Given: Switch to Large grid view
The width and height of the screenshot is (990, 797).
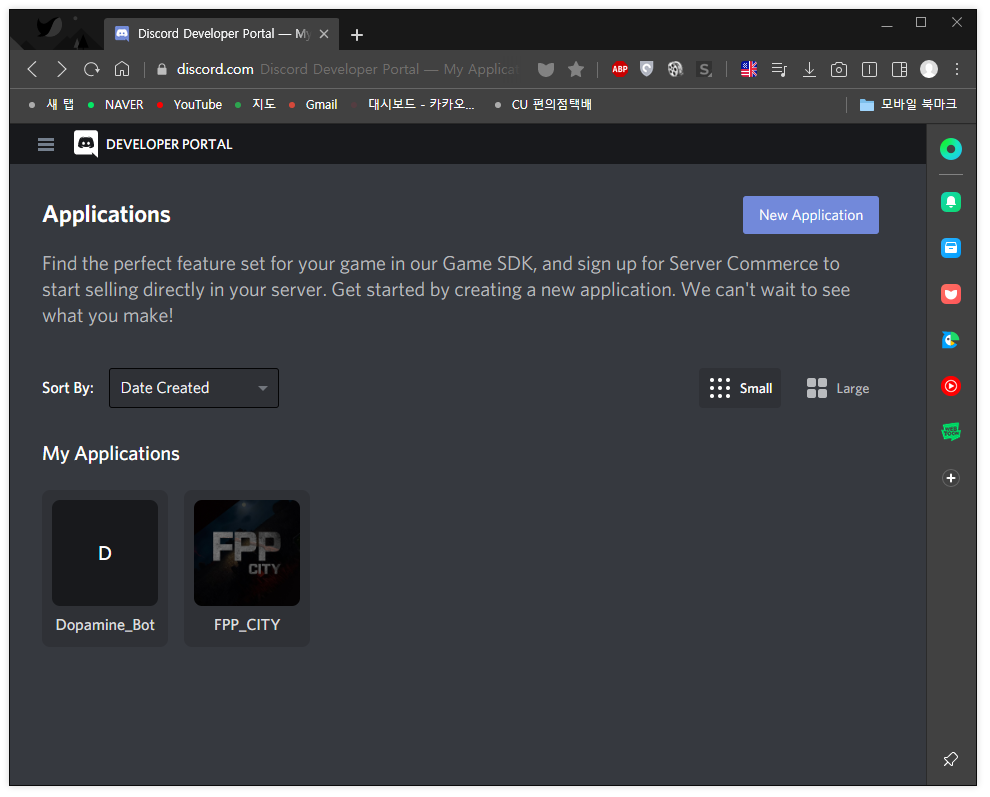Looking at the screenshot, I should (x=837, y=388).
